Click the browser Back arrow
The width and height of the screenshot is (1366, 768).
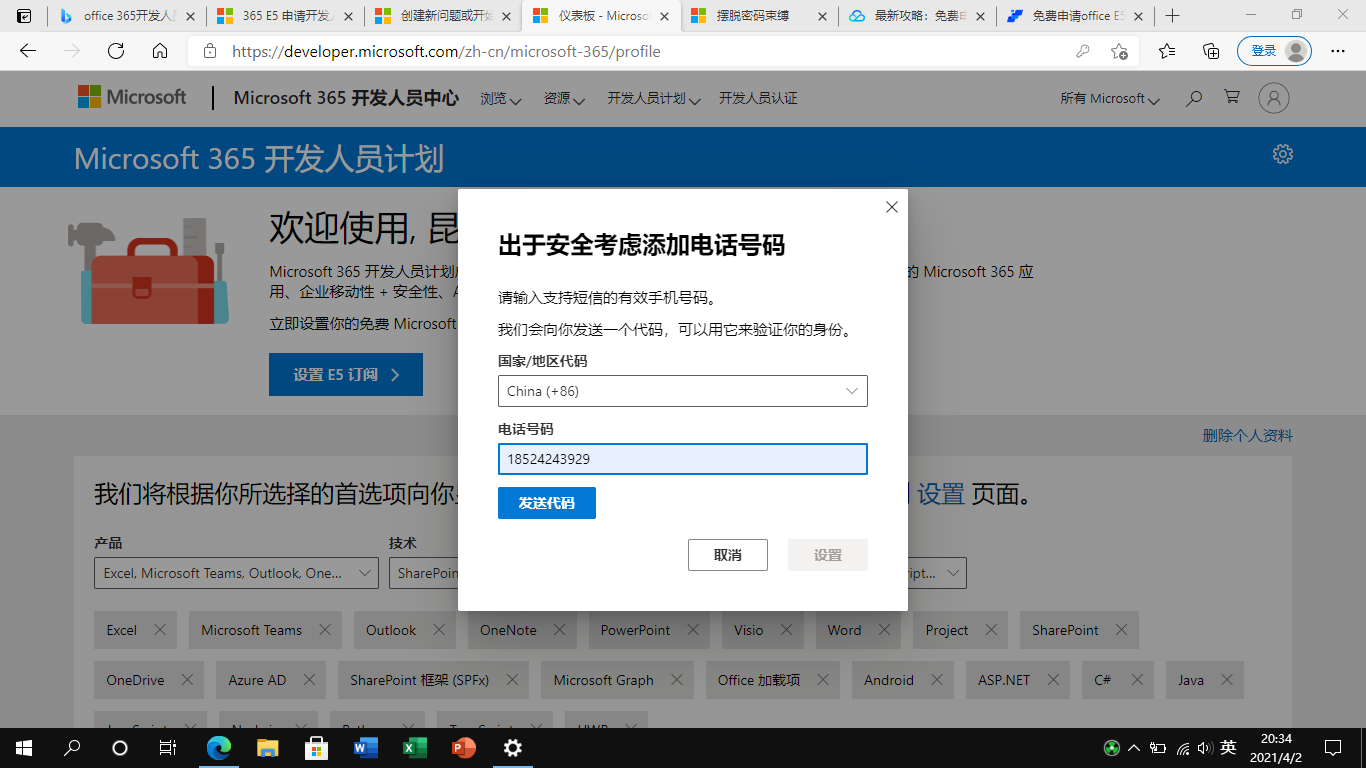pos(28,51)
